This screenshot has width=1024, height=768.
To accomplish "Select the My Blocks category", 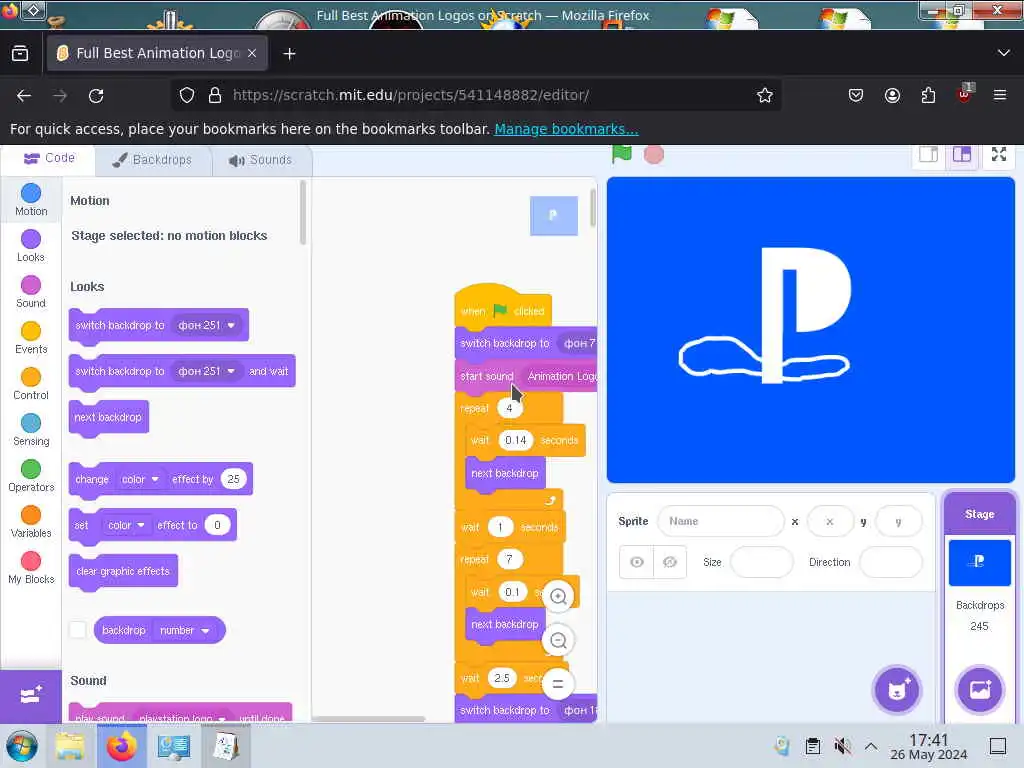I will (31, 568).
